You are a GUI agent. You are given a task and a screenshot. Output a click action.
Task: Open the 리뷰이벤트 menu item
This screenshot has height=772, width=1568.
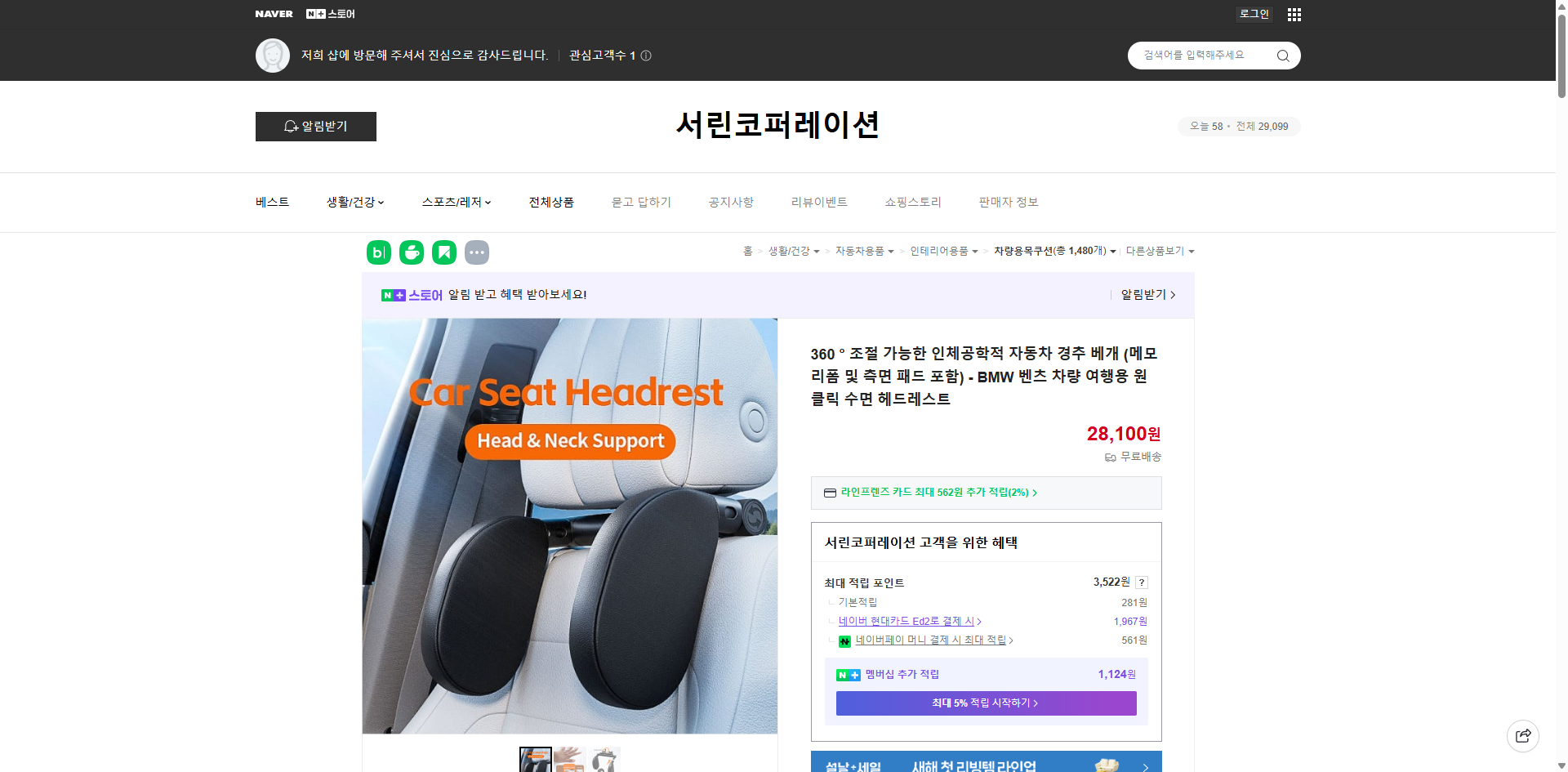819,202
